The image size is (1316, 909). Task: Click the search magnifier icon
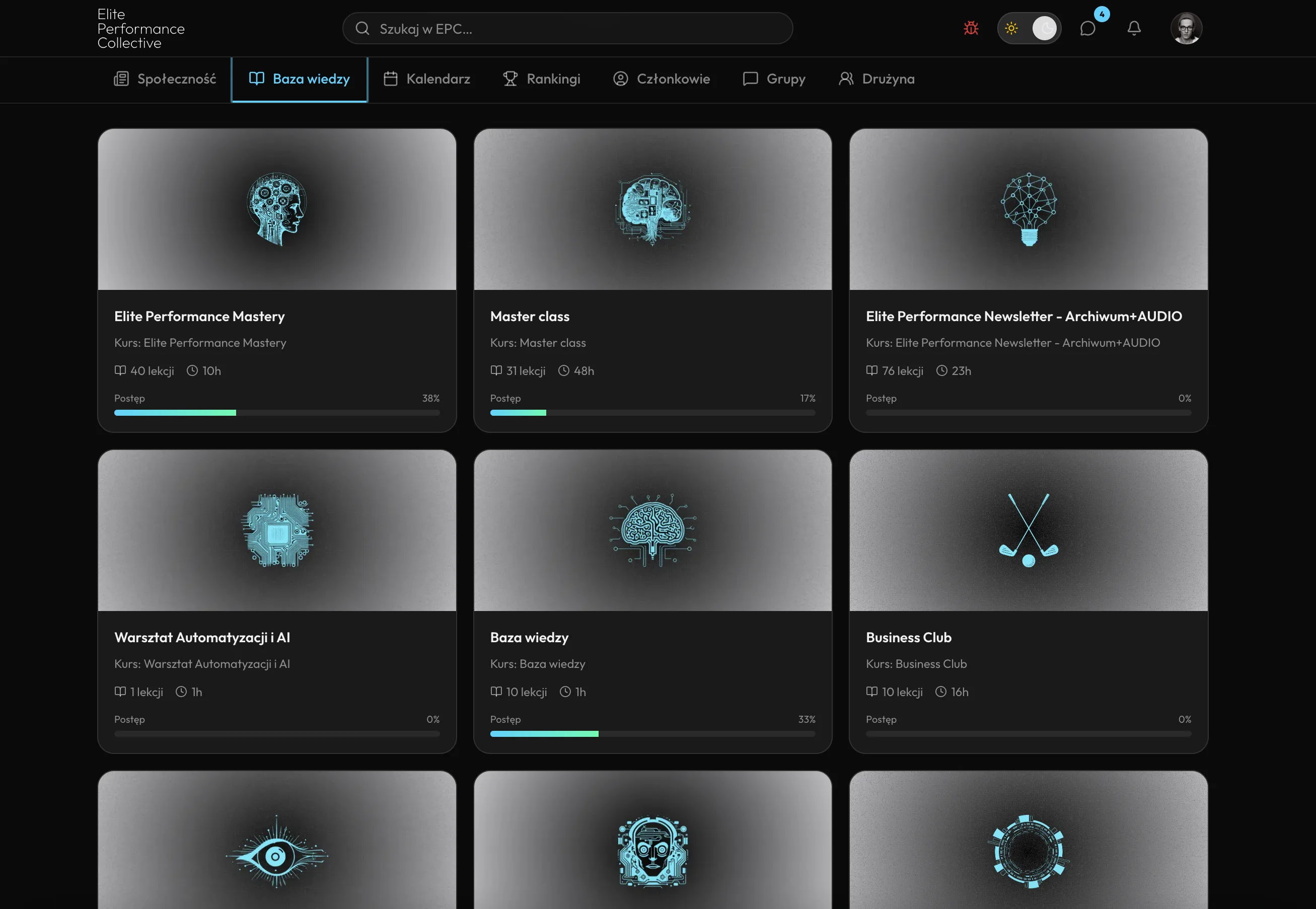coord(362,29)
